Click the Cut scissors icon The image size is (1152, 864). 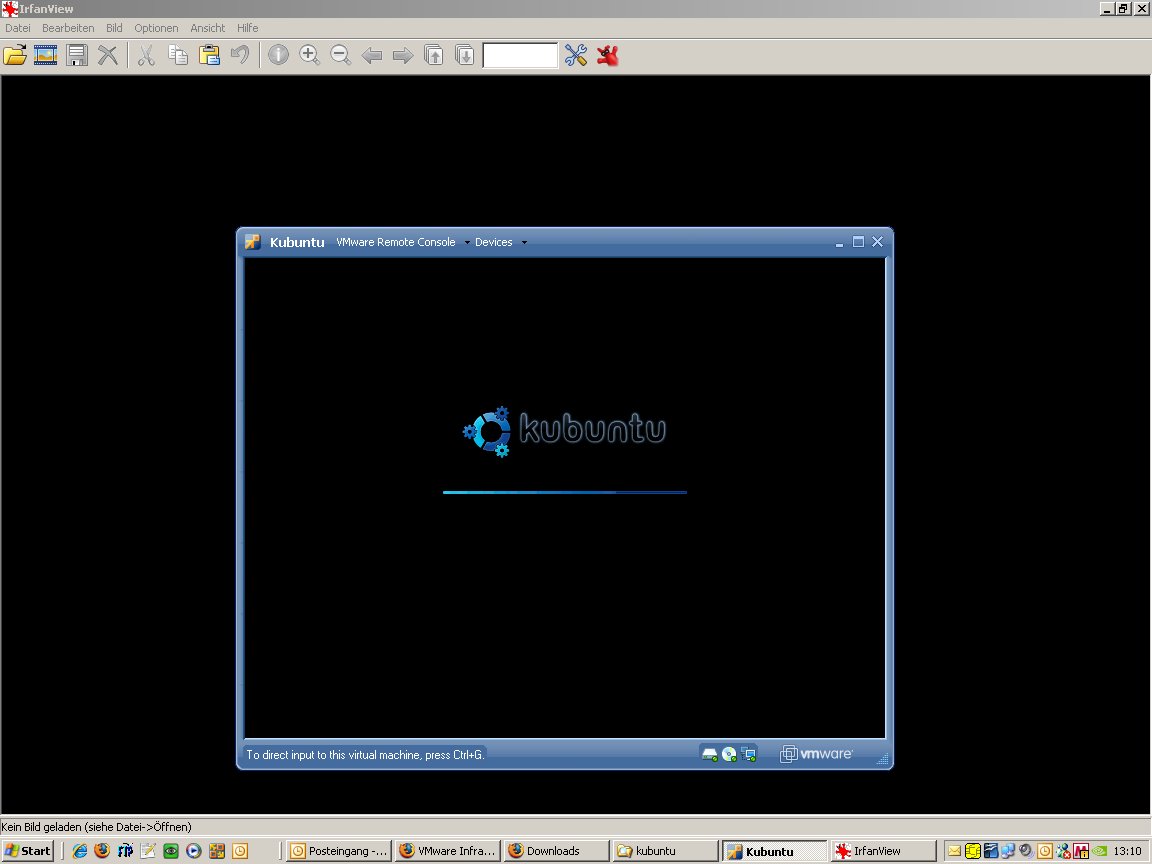(x=146, y=55)
